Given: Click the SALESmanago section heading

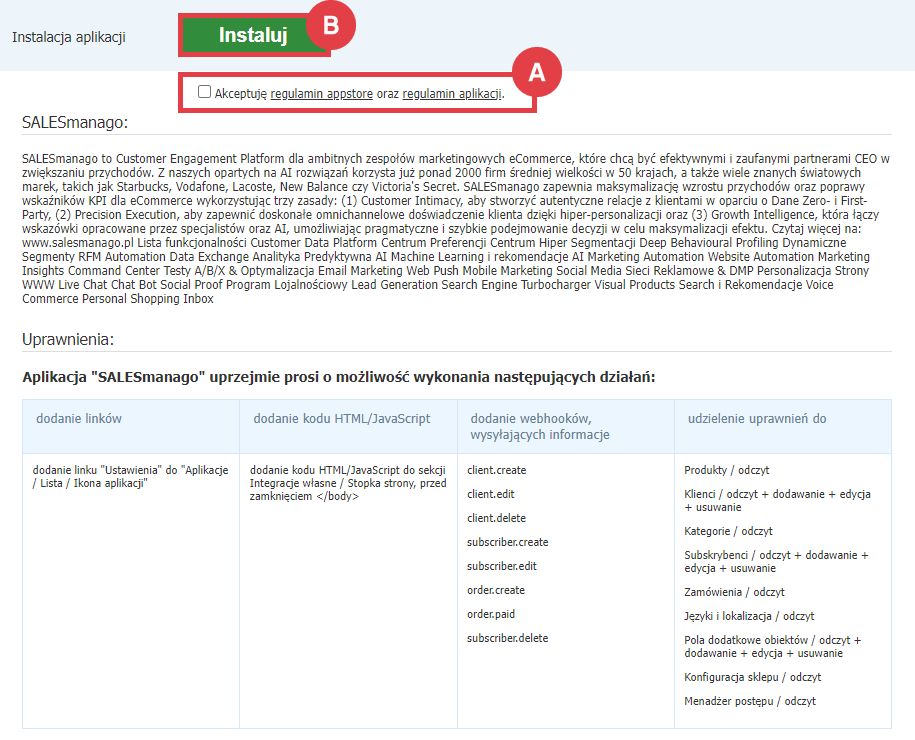Looking at the screenshot, I should tap(75, 122).
